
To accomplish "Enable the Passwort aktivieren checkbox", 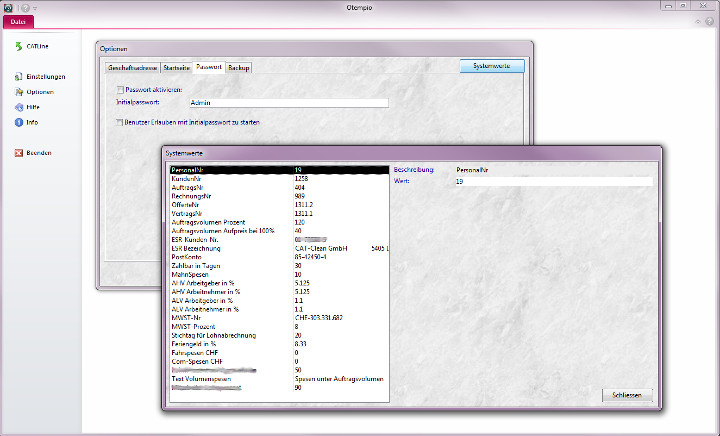I will [119, 90].
